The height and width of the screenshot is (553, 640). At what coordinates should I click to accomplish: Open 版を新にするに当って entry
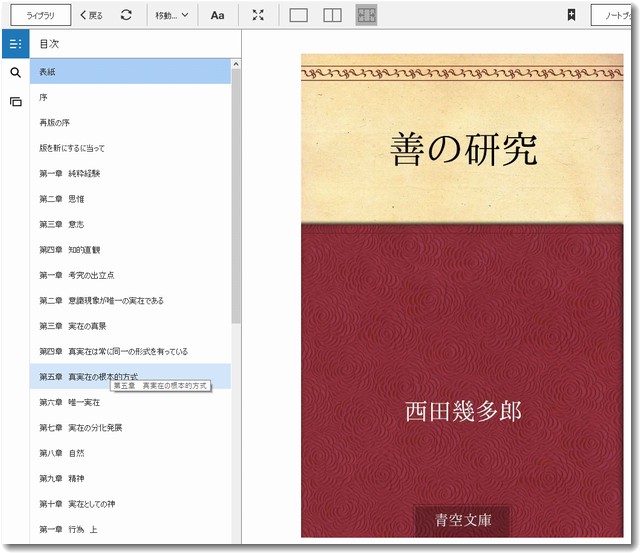coord(130,148)
